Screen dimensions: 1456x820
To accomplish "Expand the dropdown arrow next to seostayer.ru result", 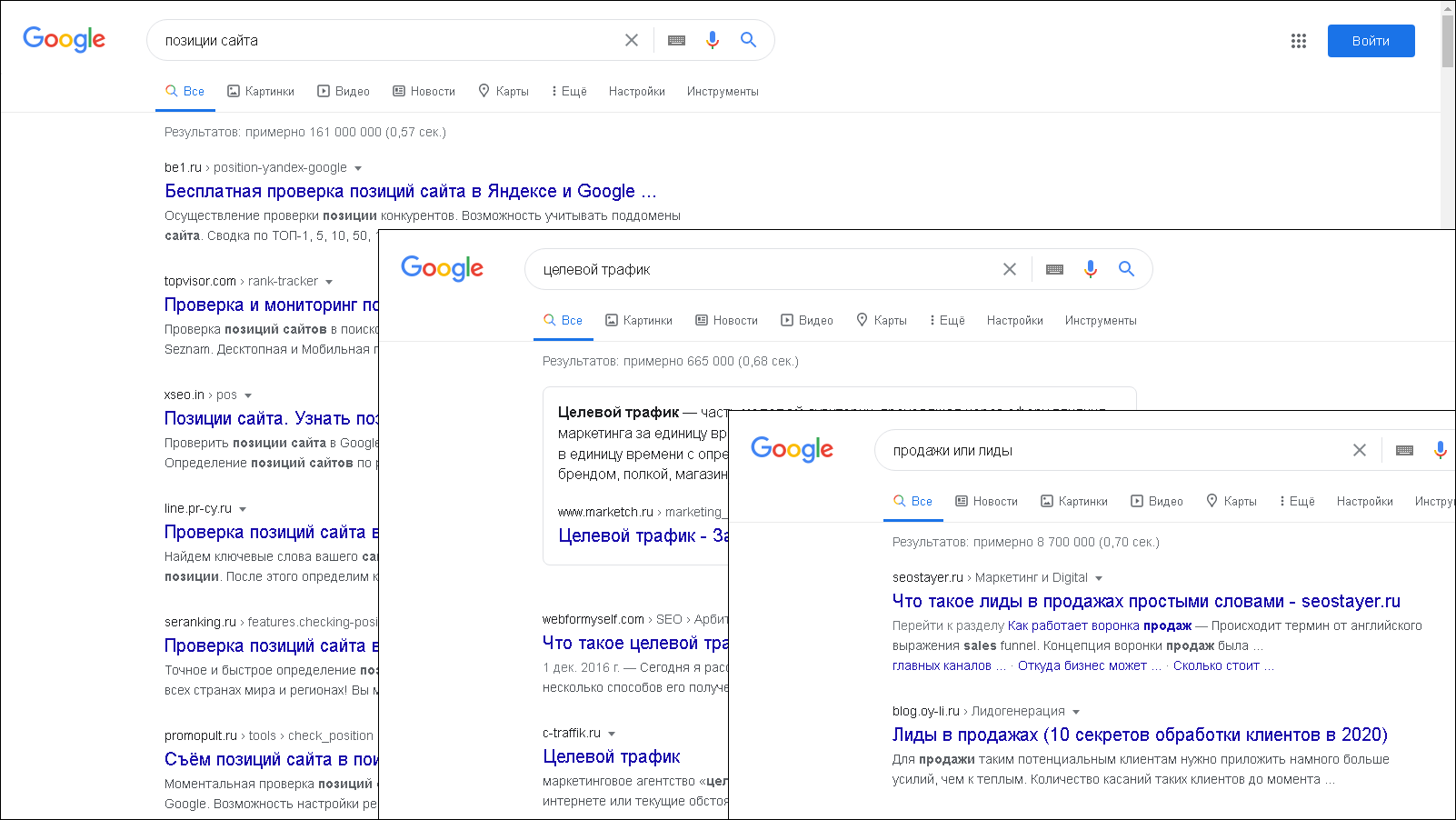I will click(x=1099, y=578).
